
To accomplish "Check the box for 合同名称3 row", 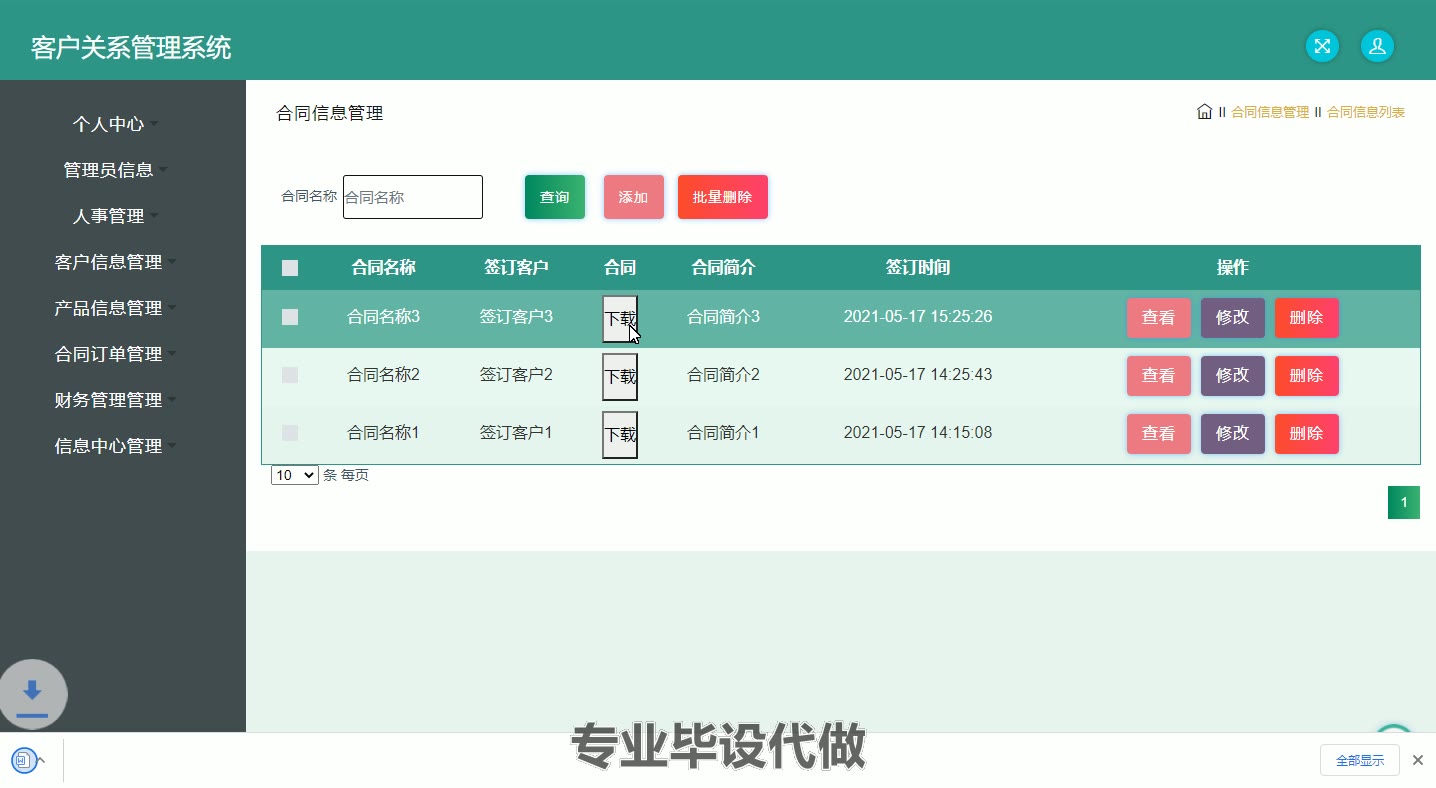I will pos(290,317).
